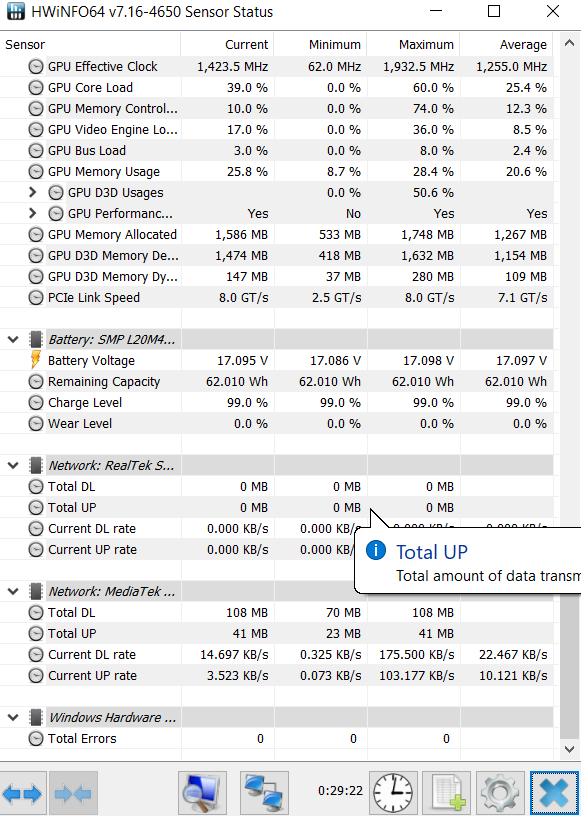
Task: Select the PCIe Link Speed row
Action: pyautogui.click(x=276, y=298)
